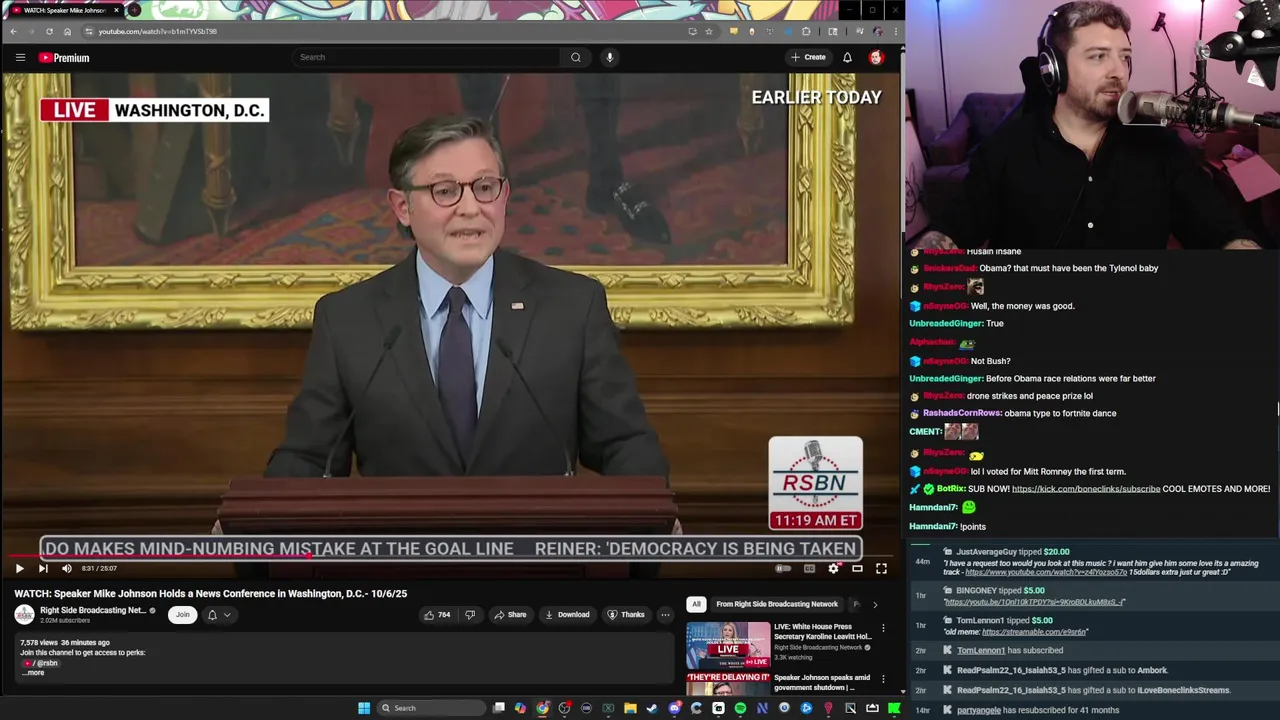Play the video
1280x720 pixels.
click(19, 568)
